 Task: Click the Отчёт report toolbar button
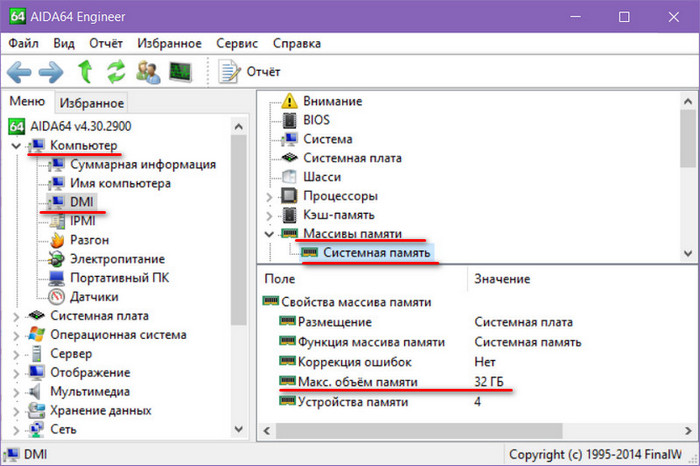pos(250,71)
